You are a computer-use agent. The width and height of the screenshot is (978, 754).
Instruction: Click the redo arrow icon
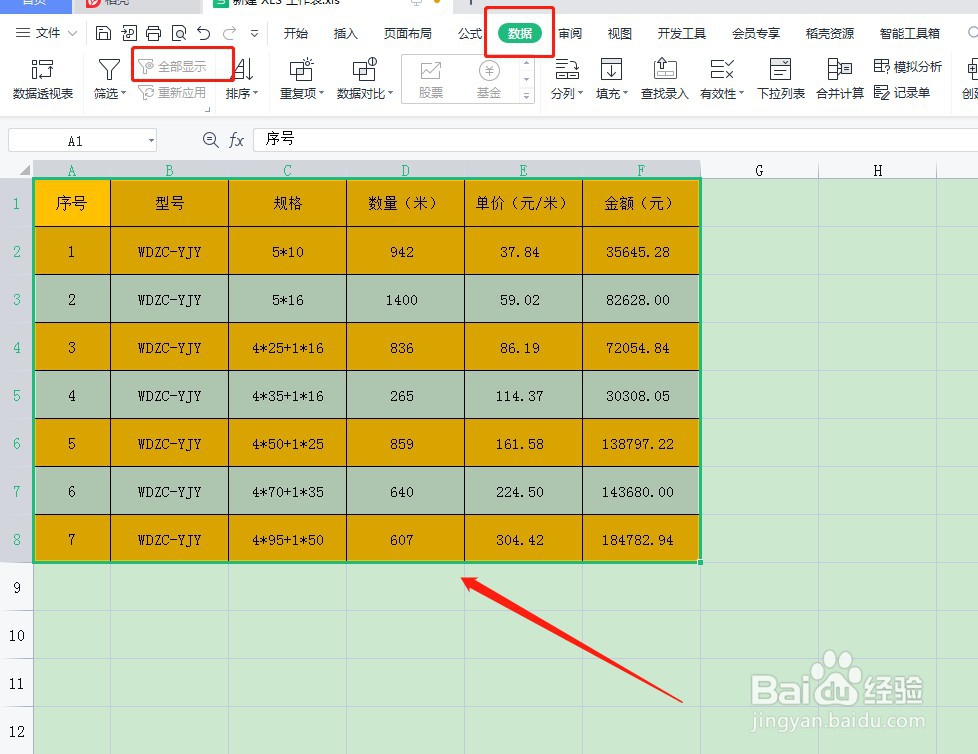[x=229, y=33]
